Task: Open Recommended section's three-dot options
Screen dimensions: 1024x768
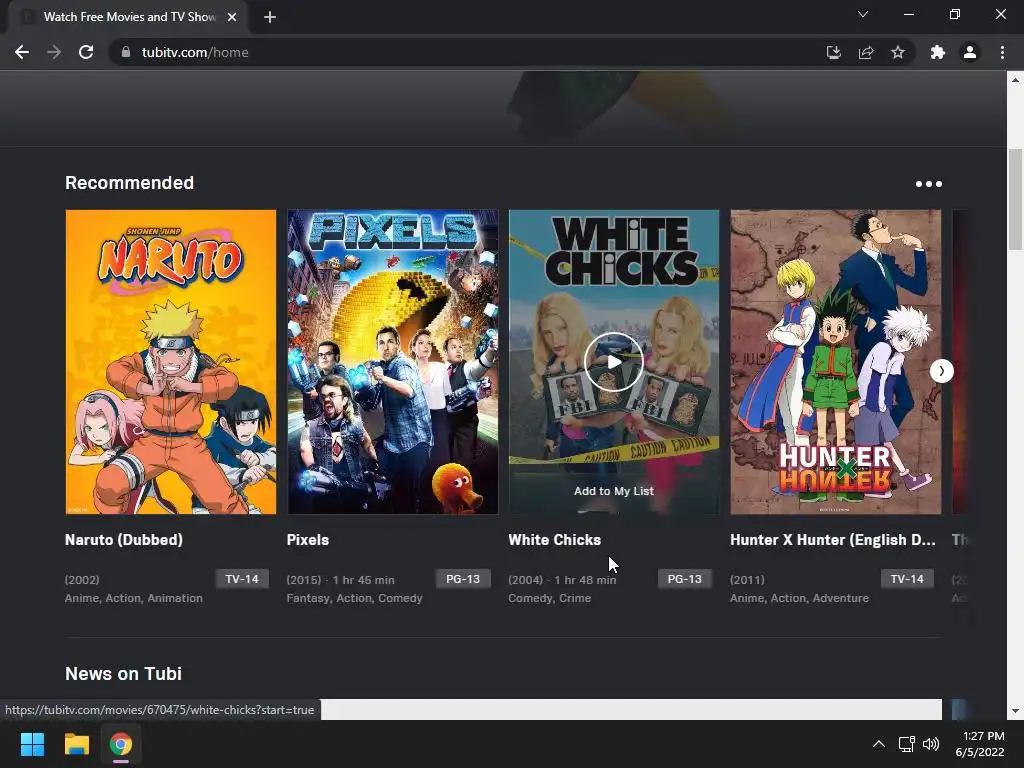Action: click(x=929, y=184)
